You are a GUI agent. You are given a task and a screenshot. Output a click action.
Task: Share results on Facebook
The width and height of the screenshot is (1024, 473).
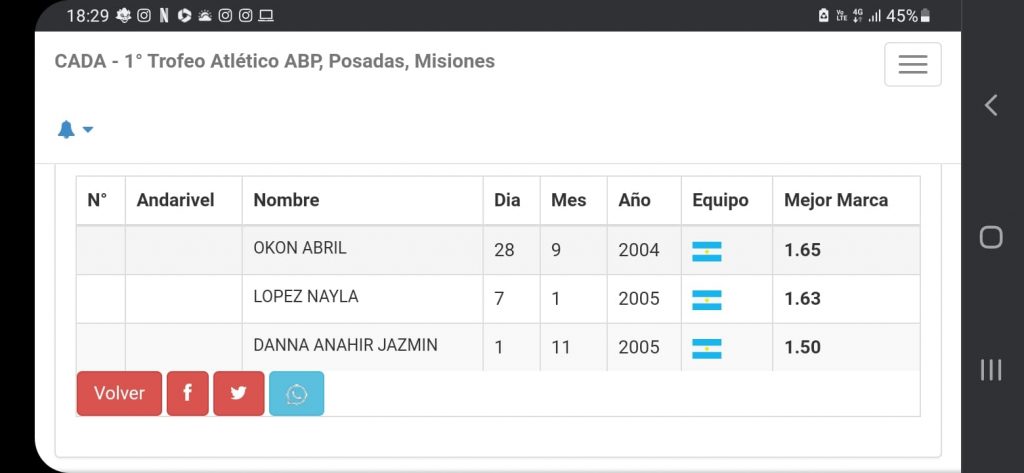[187, 393]
